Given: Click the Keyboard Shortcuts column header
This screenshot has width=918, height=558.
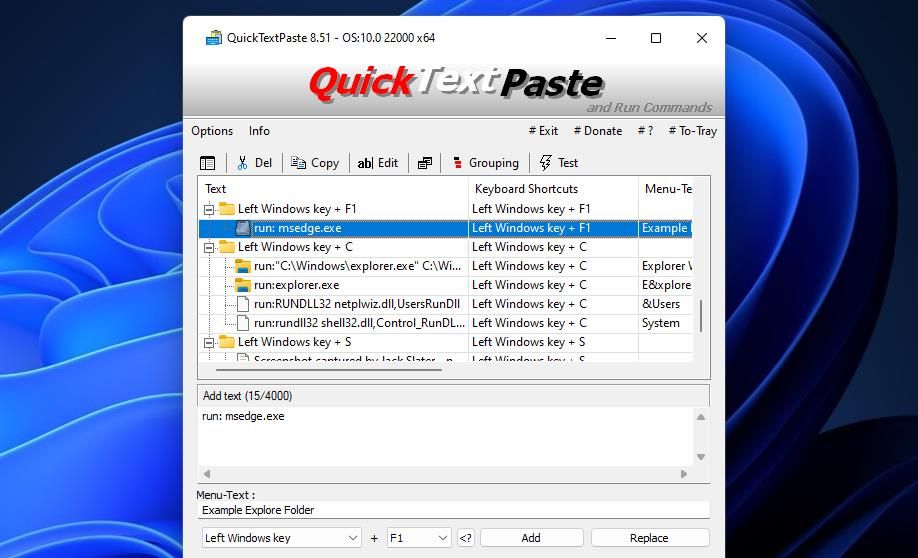Looking at the screenshot, I should (x=553, y=189).
